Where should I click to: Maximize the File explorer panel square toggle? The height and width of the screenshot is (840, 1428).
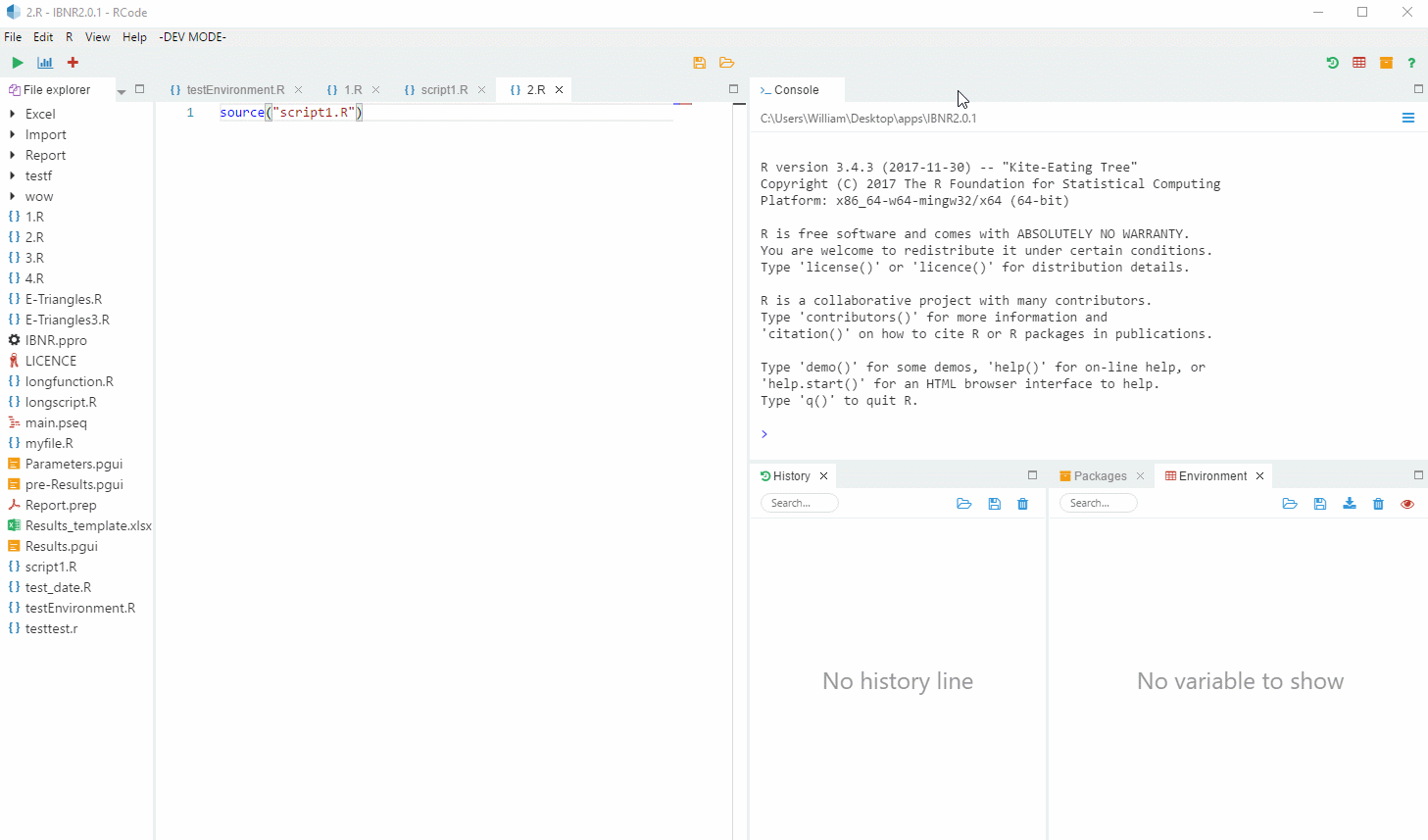139,89
